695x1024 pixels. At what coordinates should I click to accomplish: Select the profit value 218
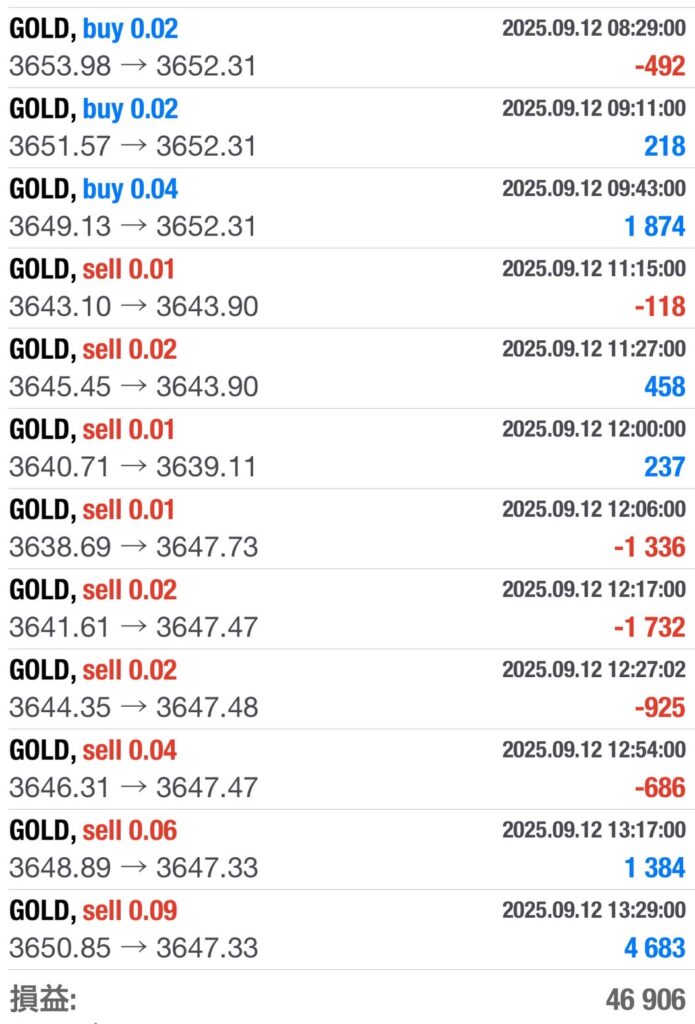[664, 146]
